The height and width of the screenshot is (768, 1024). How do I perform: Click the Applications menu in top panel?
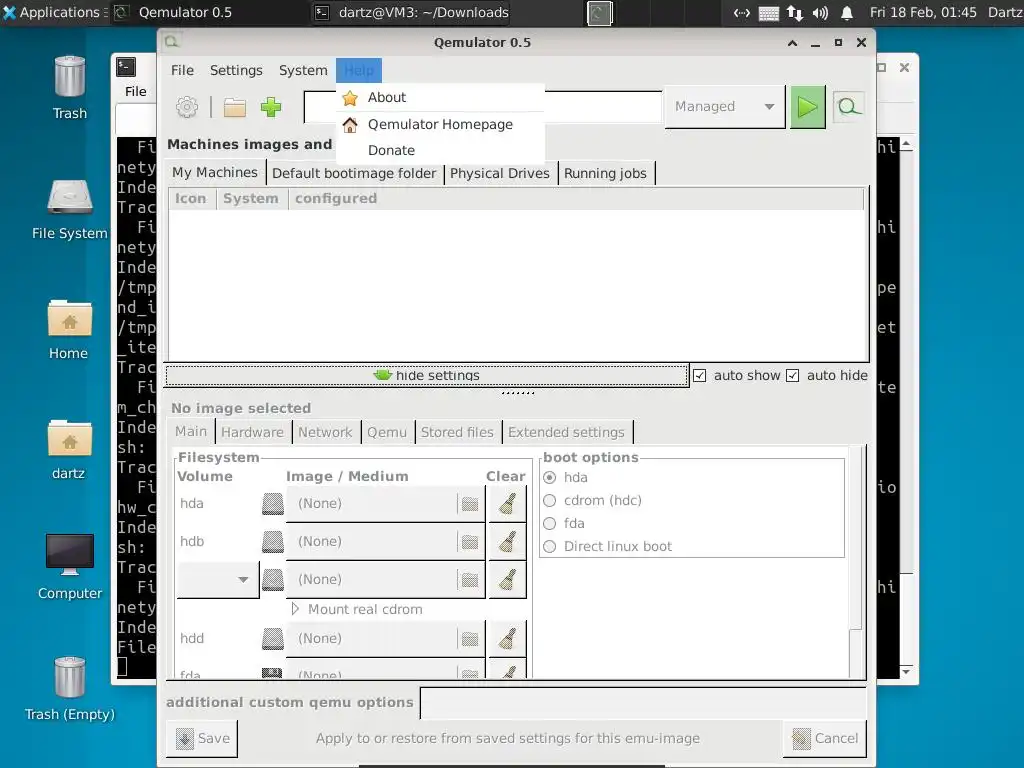point(54,12)
